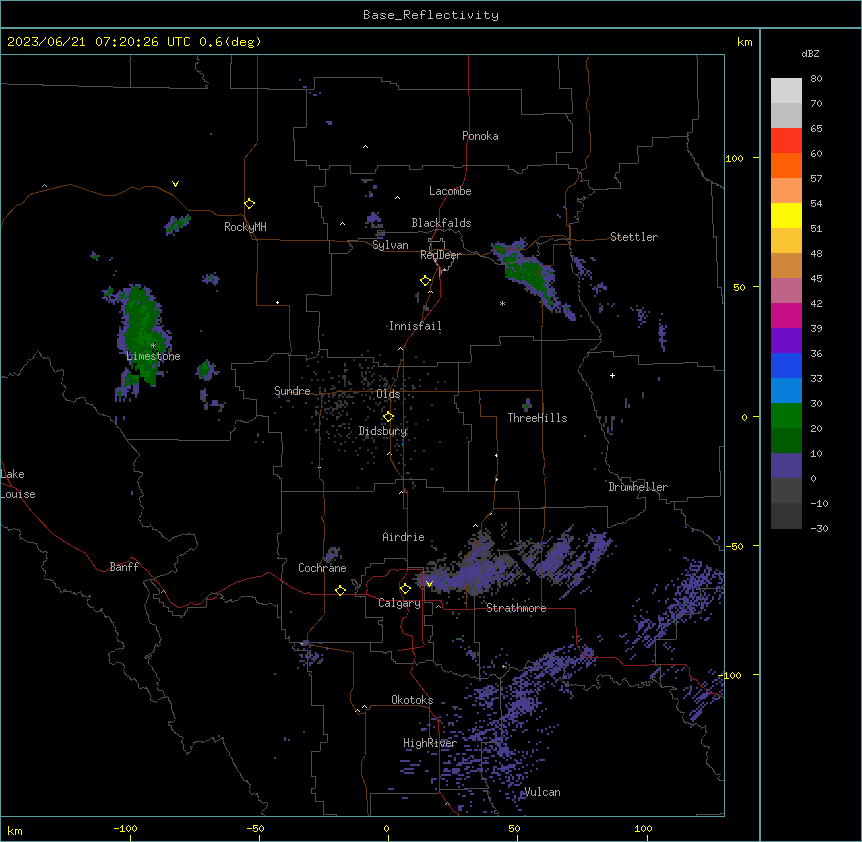Select the dark gray -10 to -30 legend swatch
The height and width of the screenshot is (842, 862).
pyautogui.click(x=786, y=516)
